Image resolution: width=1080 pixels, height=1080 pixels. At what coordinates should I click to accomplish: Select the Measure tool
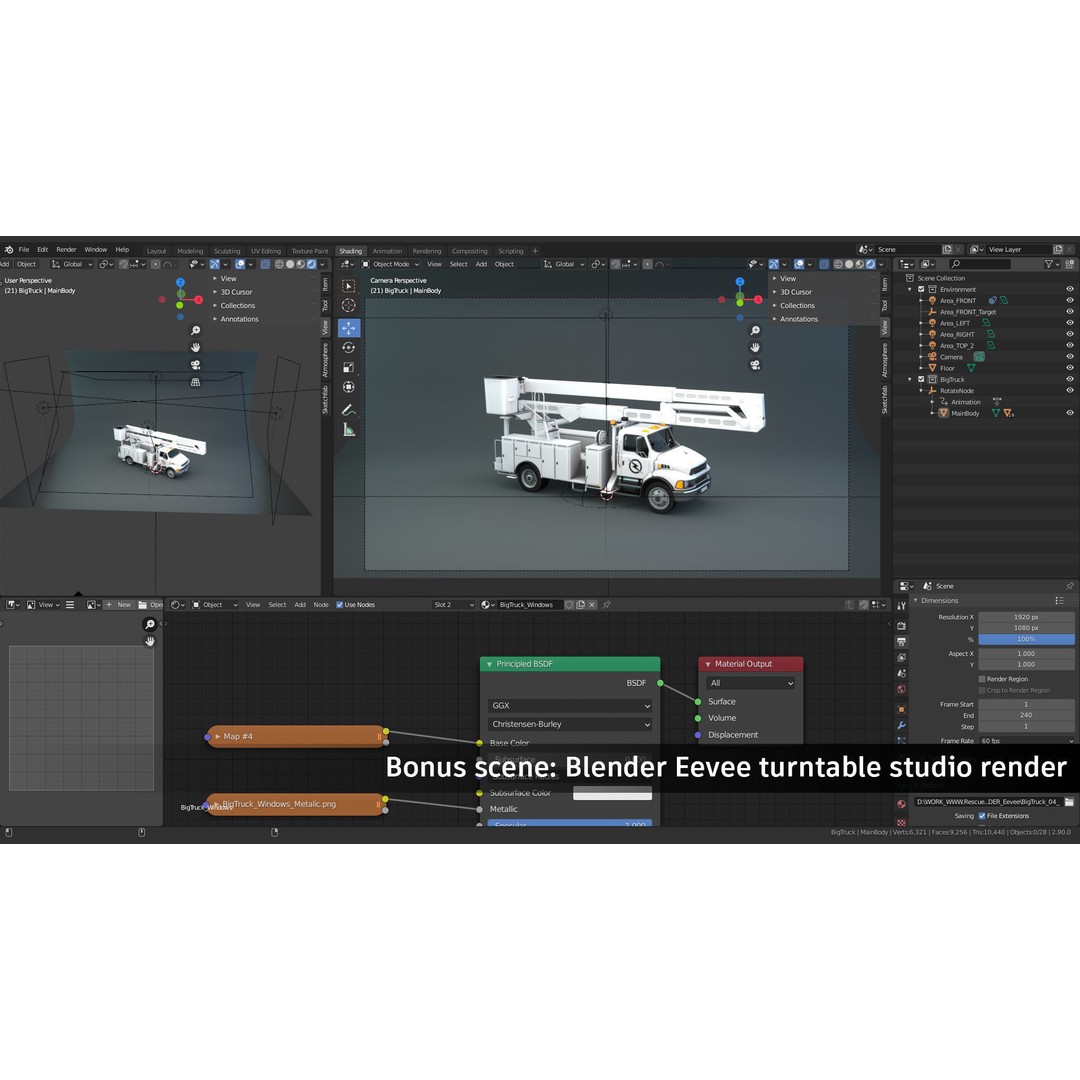click(349, 430)
